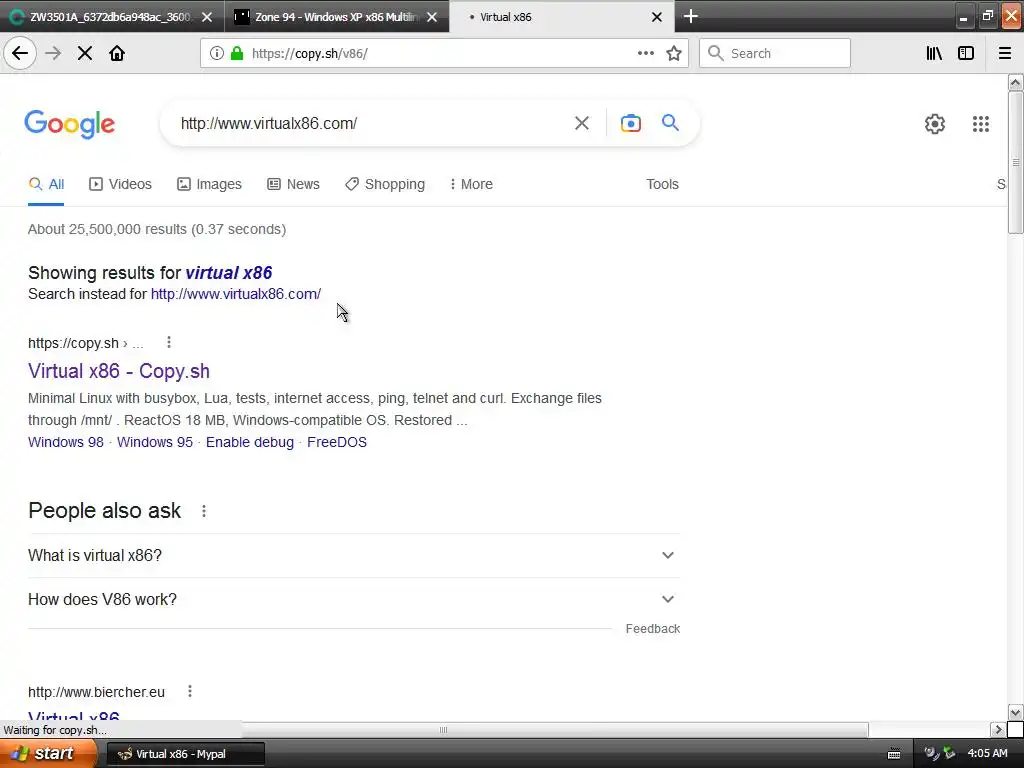Search by image with Google Lens
Image resolution: width=1024 pixels, height=768 pixels.
coord(631,123)
